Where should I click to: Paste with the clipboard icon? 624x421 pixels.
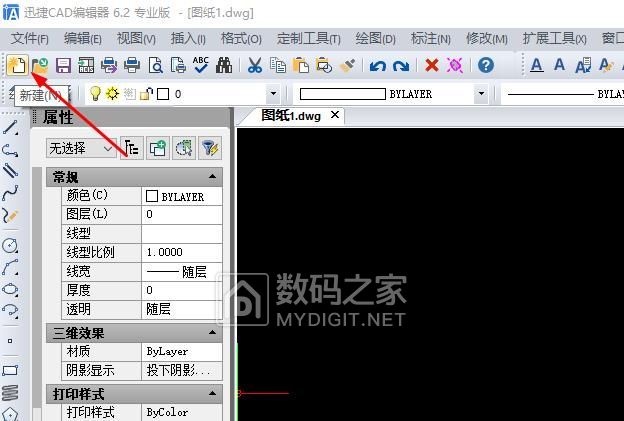pos(300,65)
